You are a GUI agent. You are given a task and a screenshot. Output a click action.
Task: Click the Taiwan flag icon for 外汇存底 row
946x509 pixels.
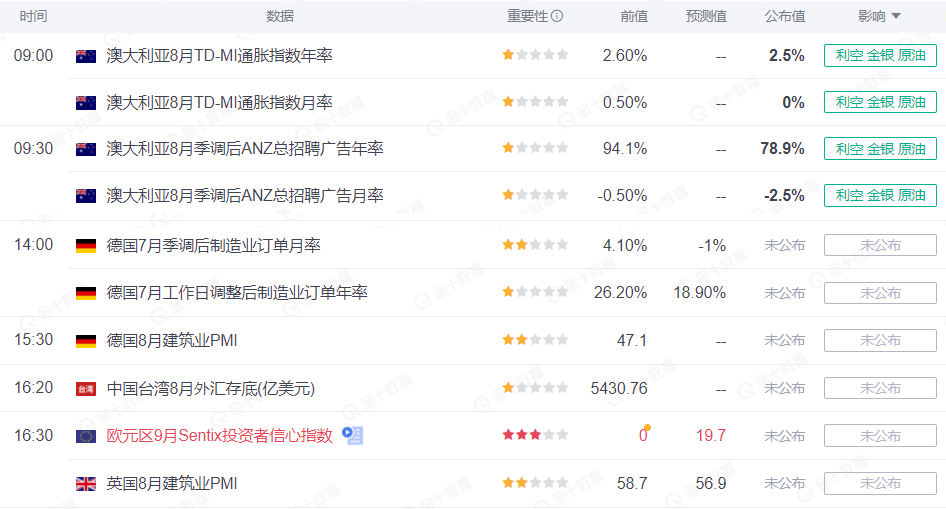(x=86, y=389)
